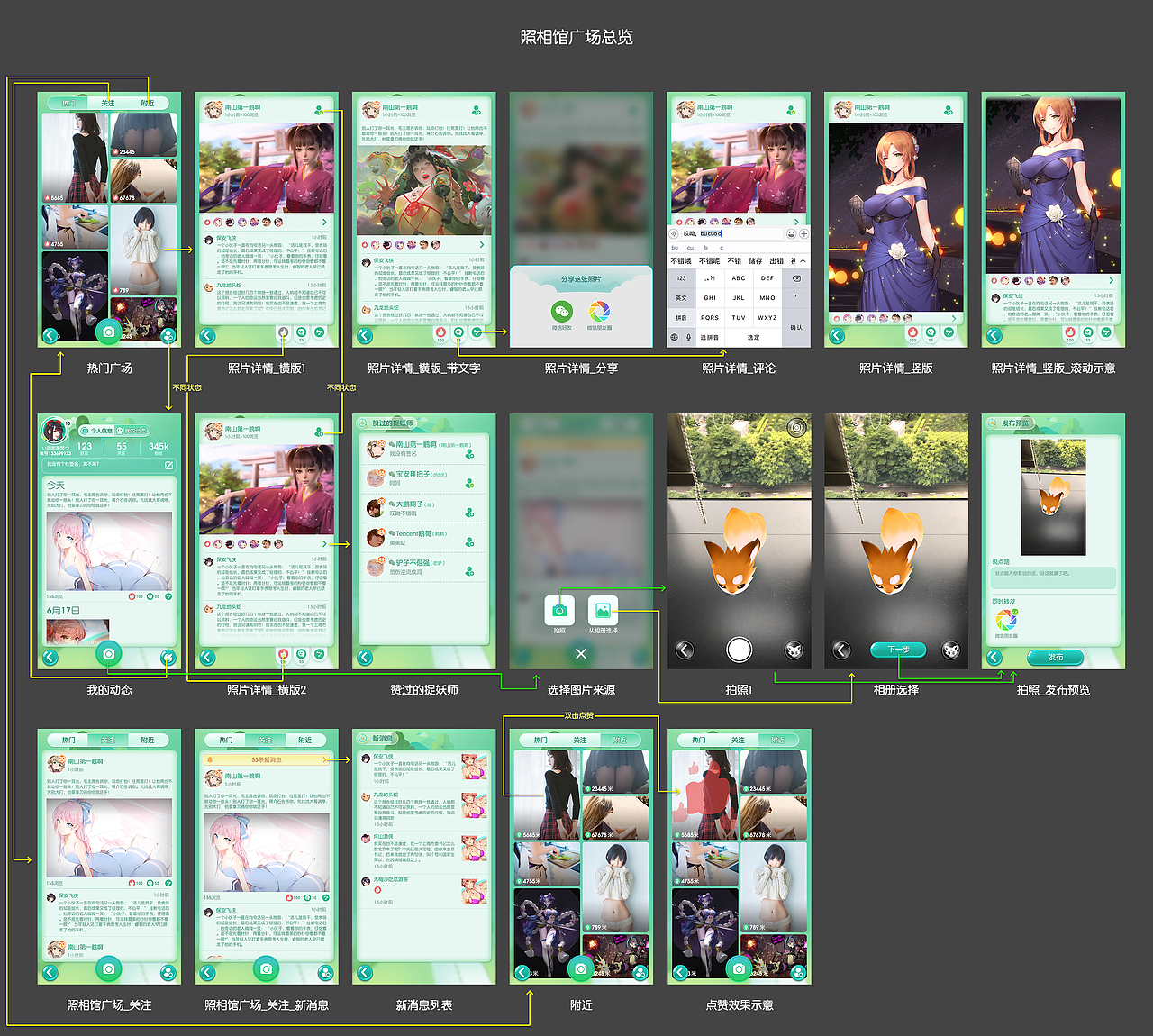The height and width of the screenshot is (1036, 1153).
Task: Click caption input on 发布预览 screen
Action: point(1053,577)
